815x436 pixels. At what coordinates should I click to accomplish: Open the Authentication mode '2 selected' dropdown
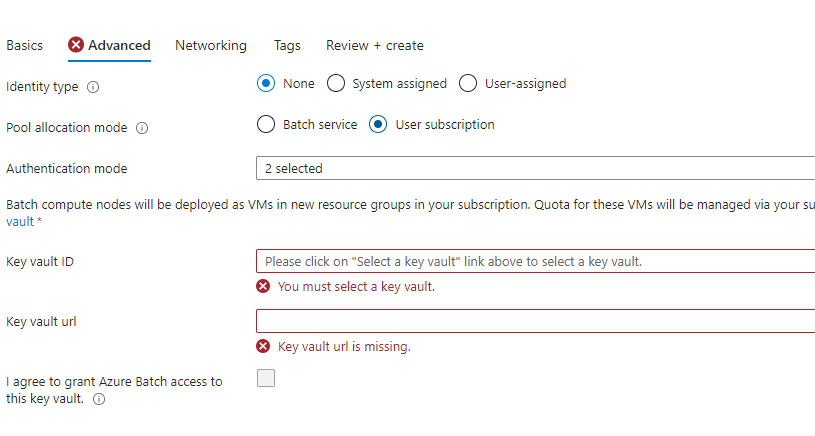point(535,168)
